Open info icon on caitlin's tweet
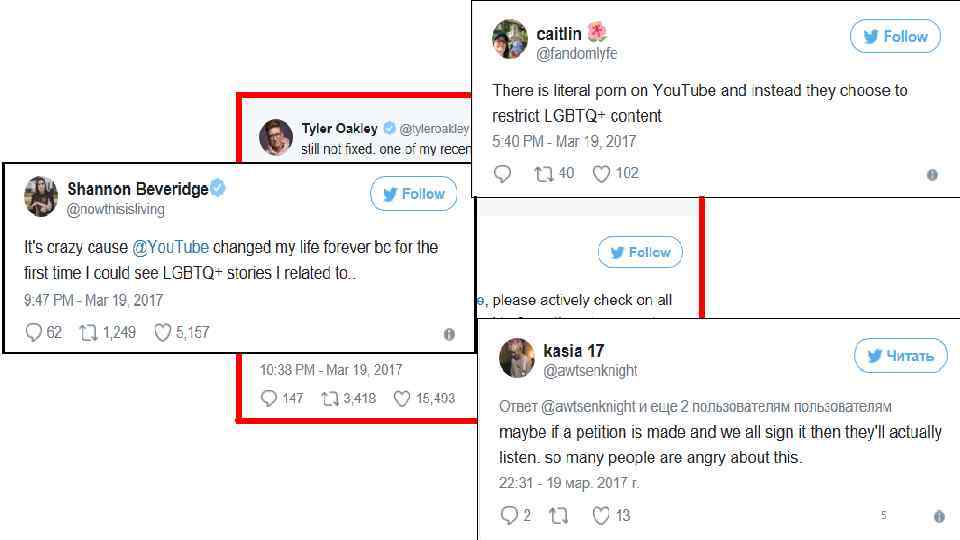 pyautogui.click(x=932, y=175)
